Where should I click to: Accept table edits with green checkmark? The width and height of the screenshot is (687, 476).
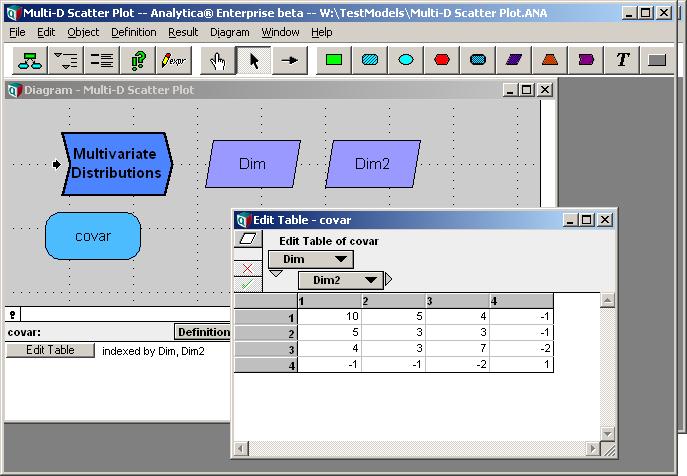248,284
